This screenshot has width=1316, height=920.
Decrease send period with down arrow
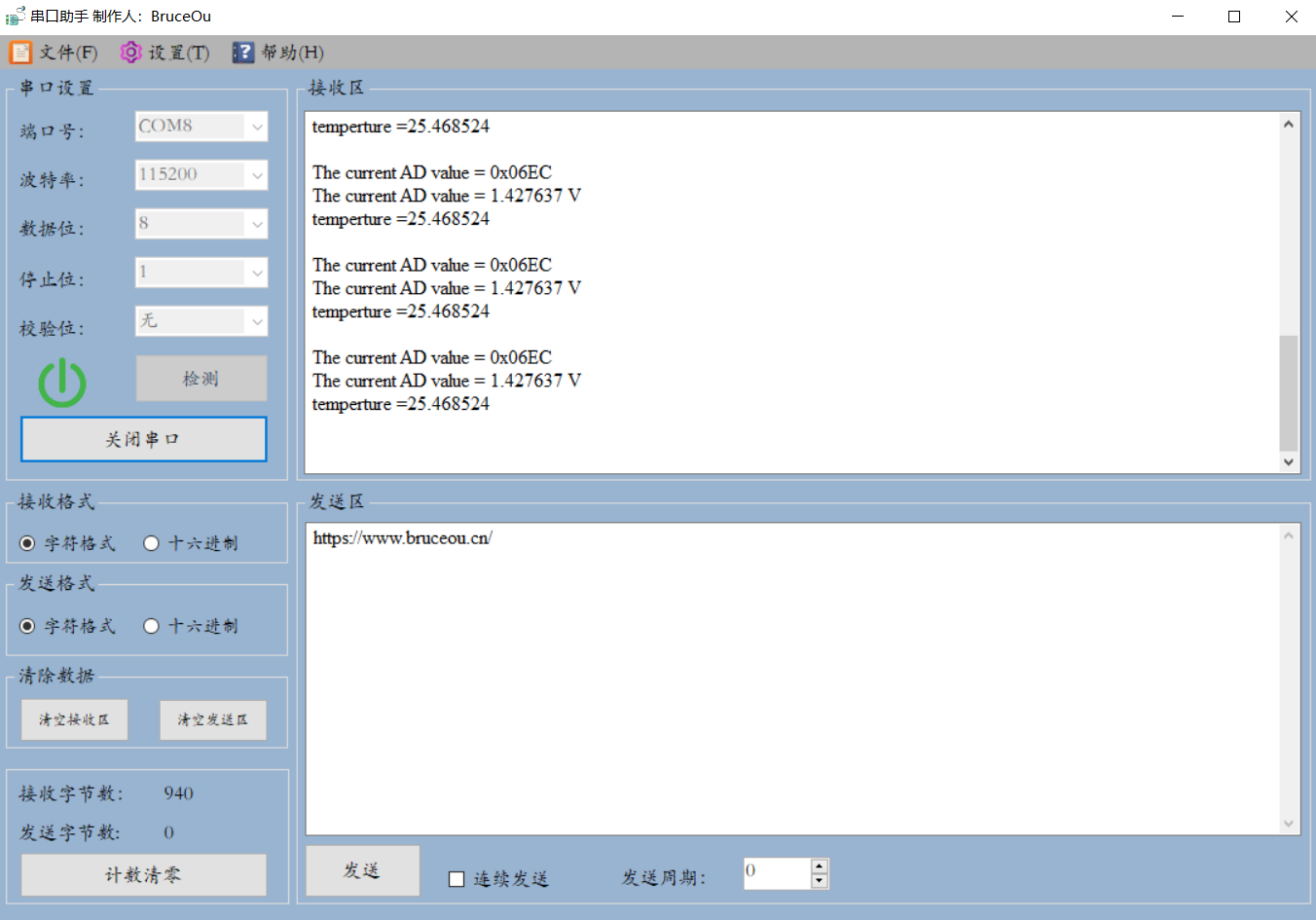(820, 881)
